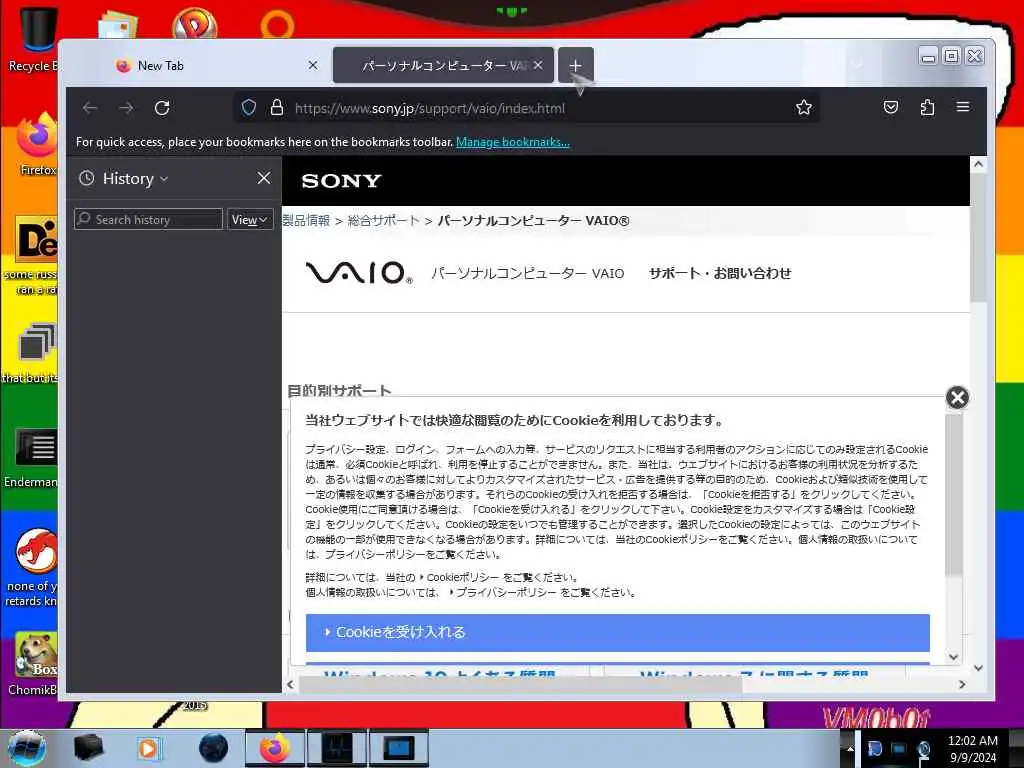This screenshot has width=1024, height=768.
Task: Click the padlock site security icon
Action: (x=277, y=108)
